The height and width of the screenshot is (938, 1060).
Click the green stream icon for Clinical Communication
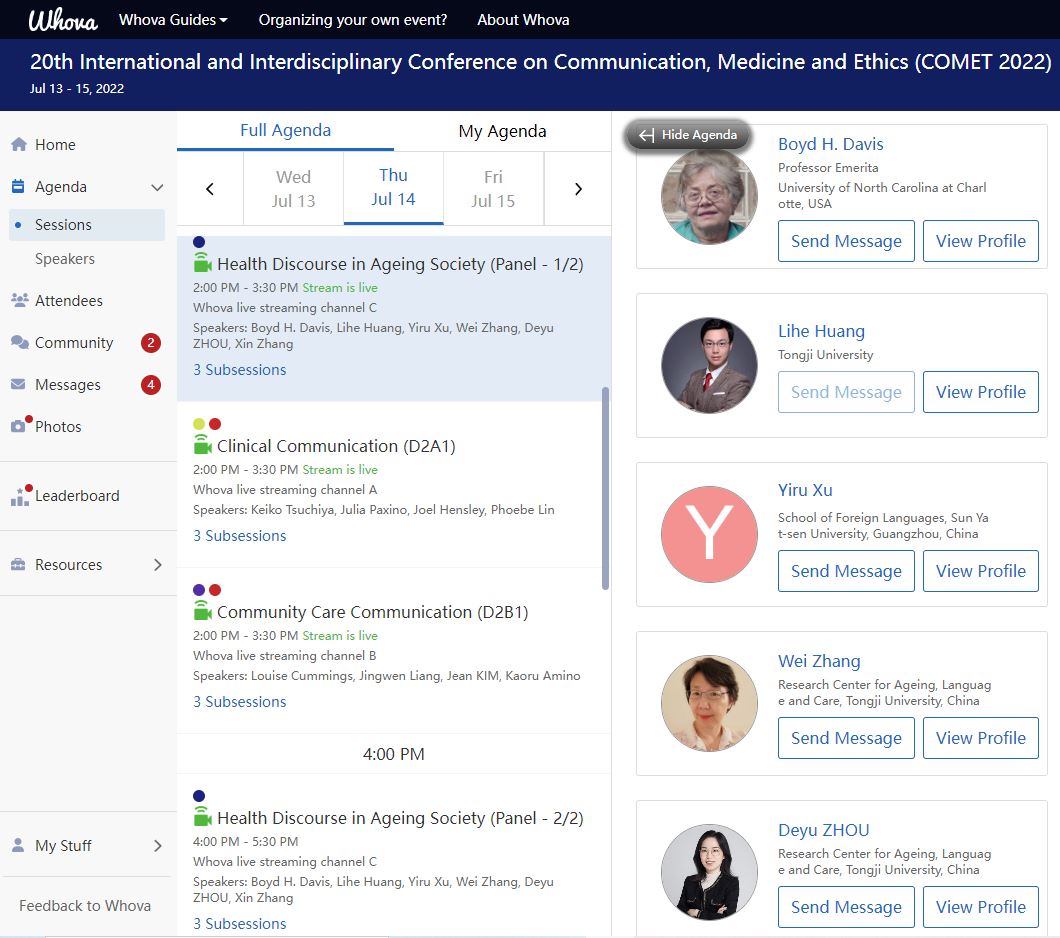pyautogui.click(x=202, y=446)
